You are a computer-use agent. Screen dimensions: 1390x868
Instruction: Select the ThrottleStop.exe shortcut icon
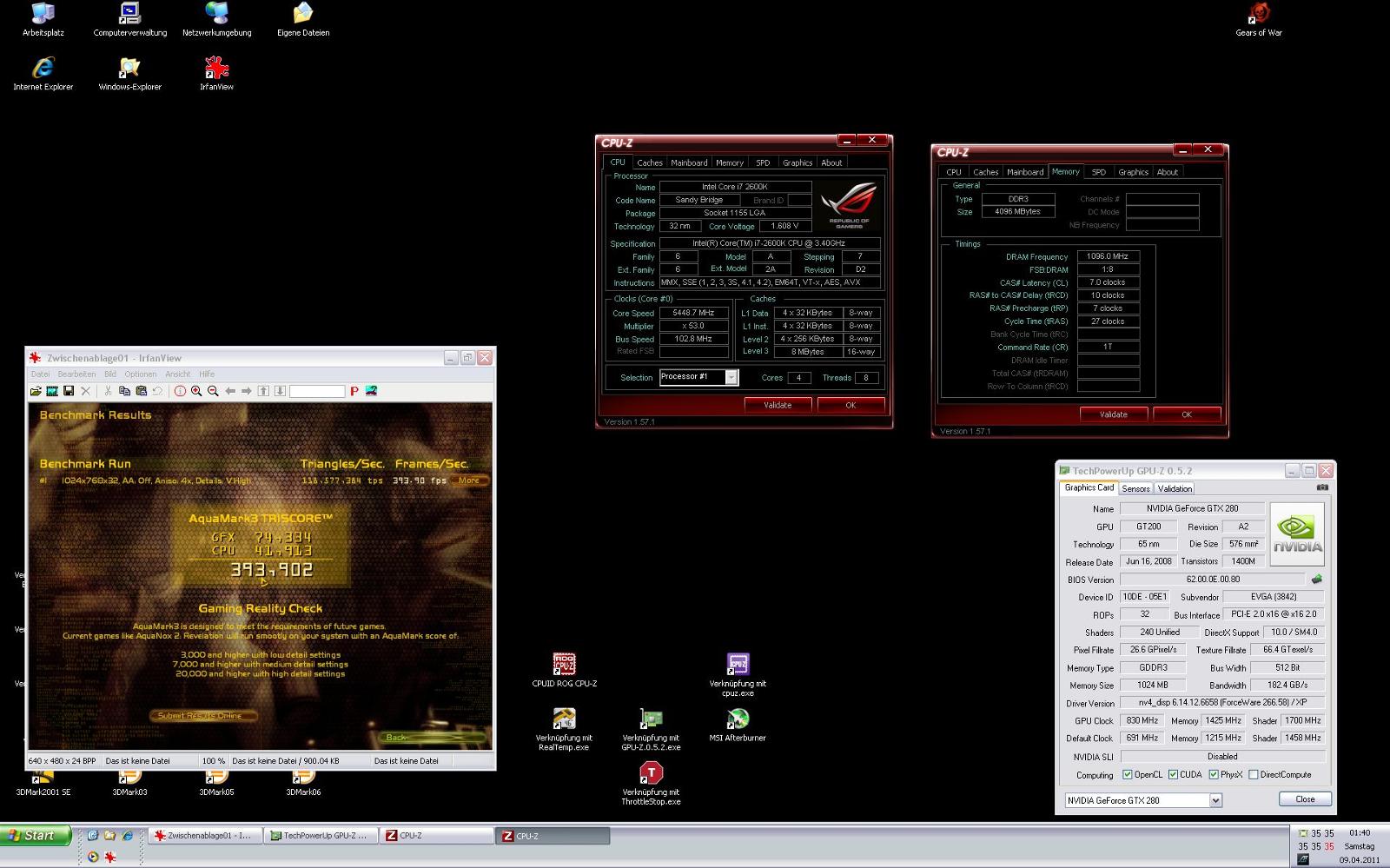(651, 783)
